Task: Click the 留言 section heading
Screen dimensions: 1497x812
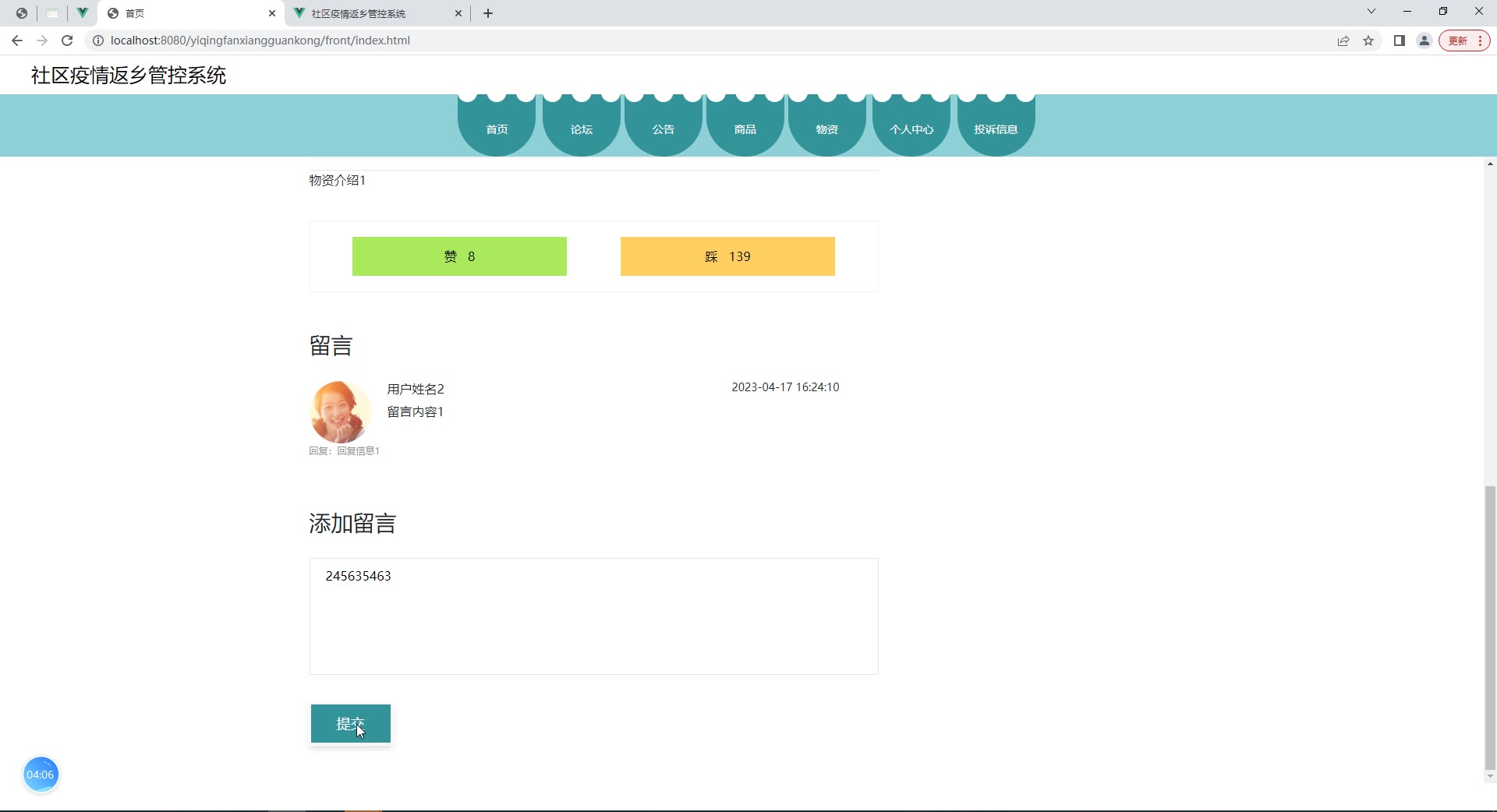Action: [331, 346]
